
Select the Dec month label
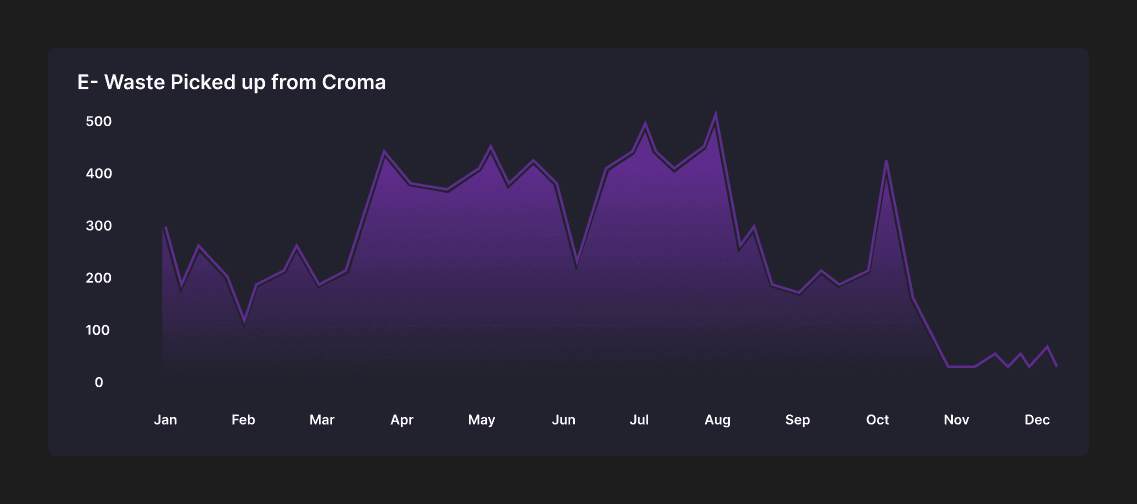coord(1038,420)
